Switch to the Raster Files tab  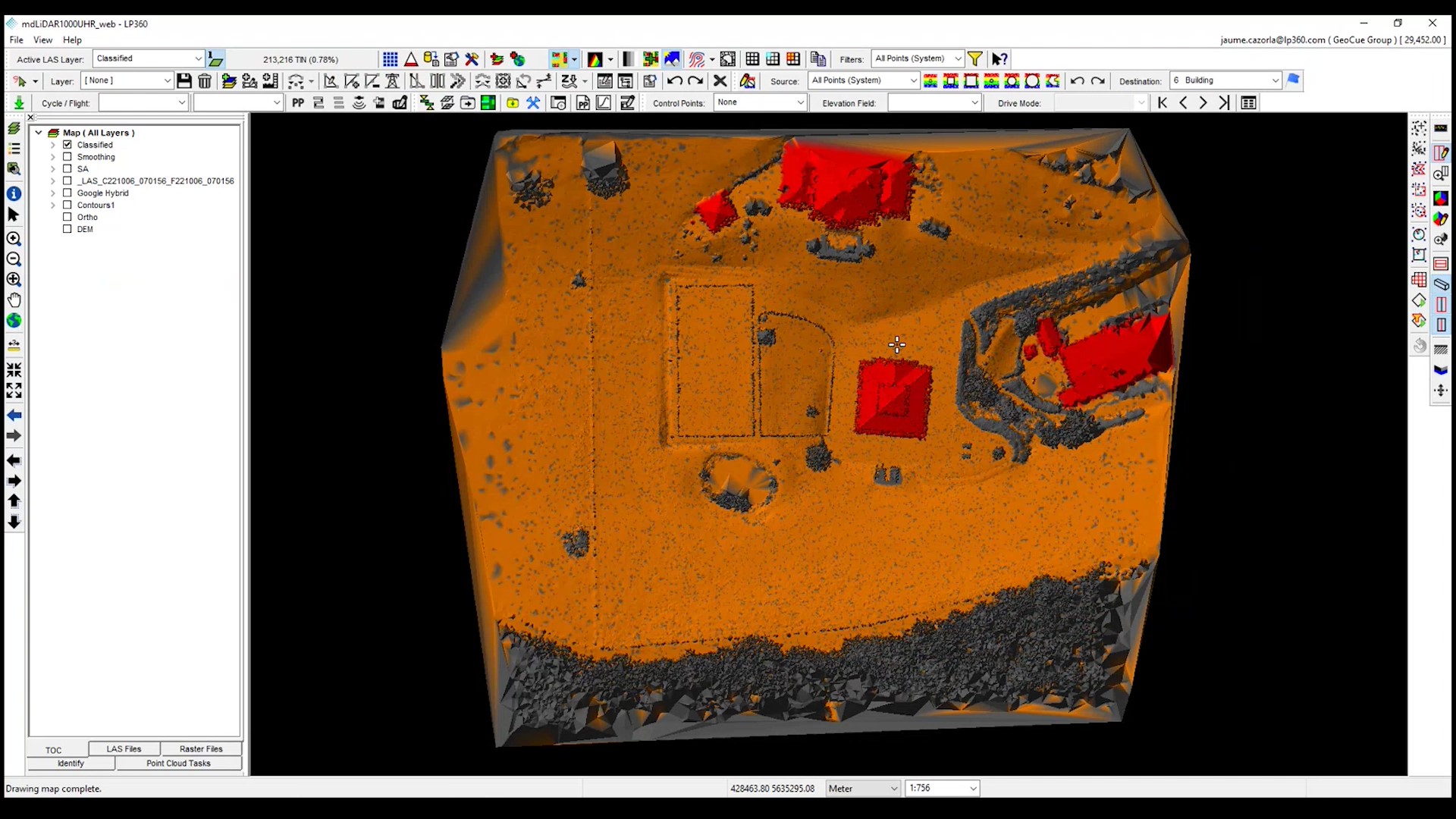click(x=200, y=748)
